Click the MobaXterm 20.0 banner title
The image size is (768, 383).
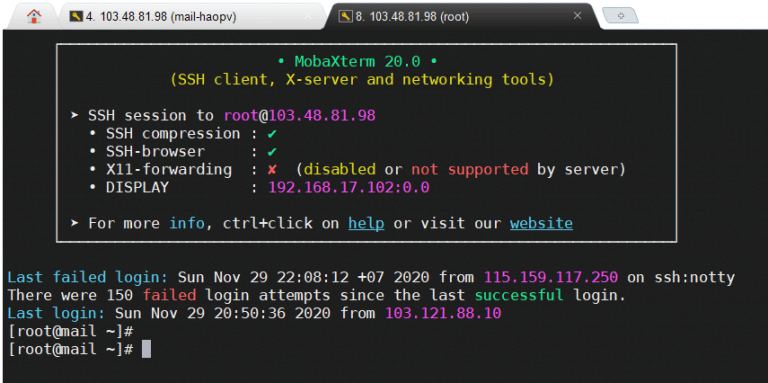358,62
